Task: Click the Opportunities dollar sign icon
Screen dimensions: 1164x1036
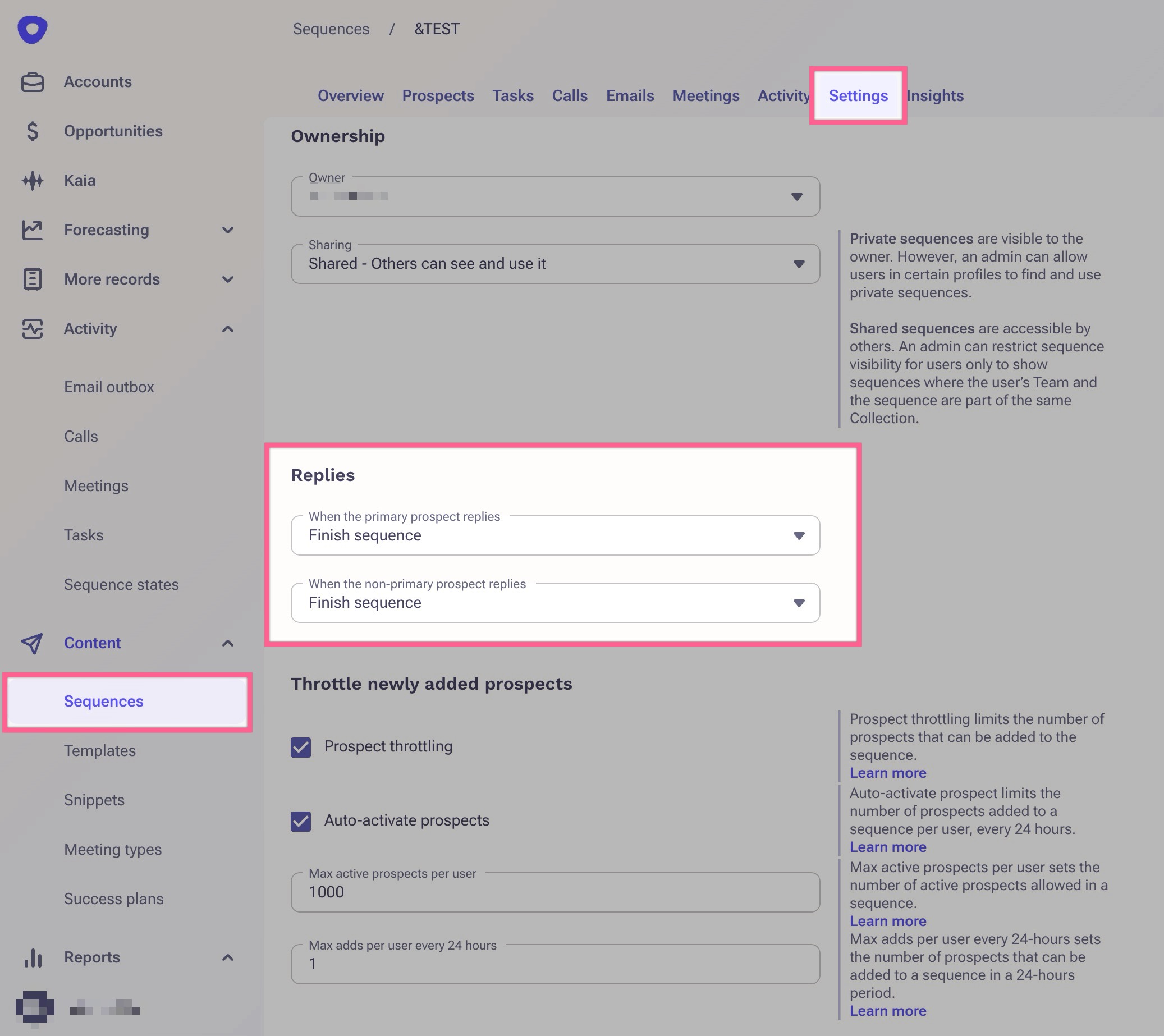Action: pos(32,131)
